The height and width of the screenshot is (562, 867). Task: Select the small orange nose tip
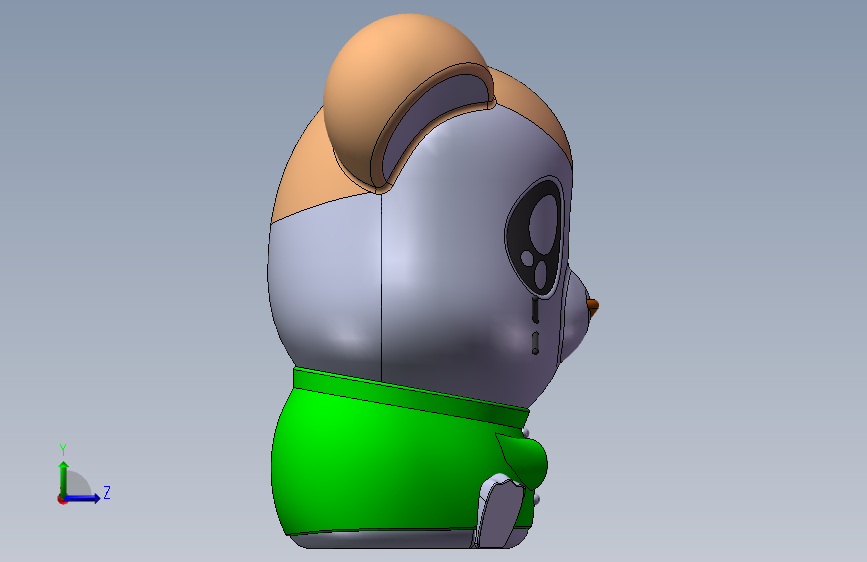pyautogui.click(x=594, y=309)
